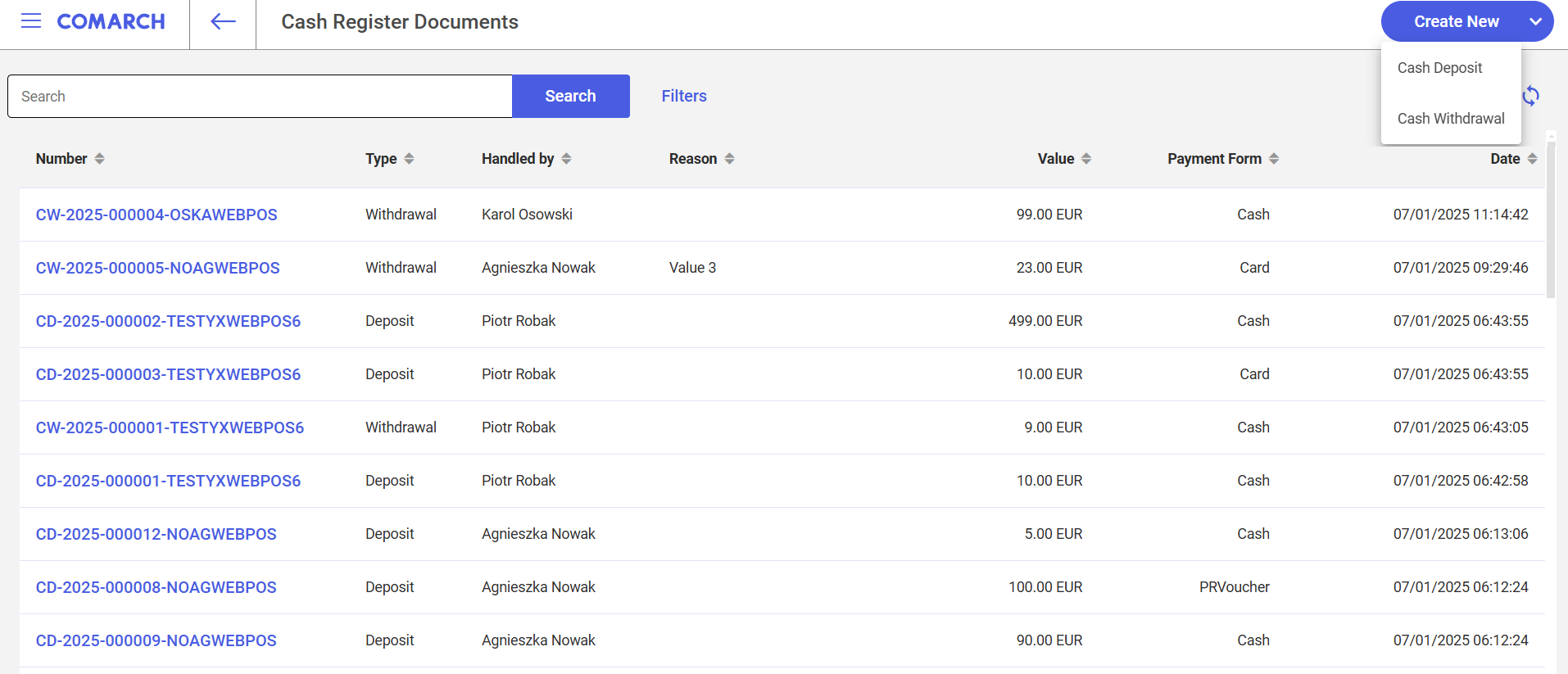
Task: Open document CD-2025-000002-TESTYXWEBPOS6
Action: (x=168, y=321)
